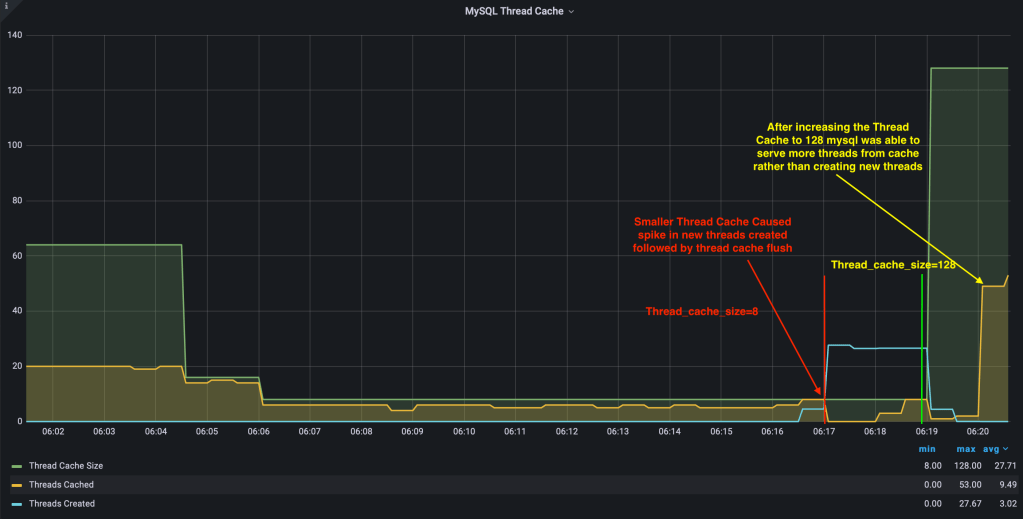1023x519 pixels.
Task: Click the 140 label on the Y axis
Action: tap(14, 35)
